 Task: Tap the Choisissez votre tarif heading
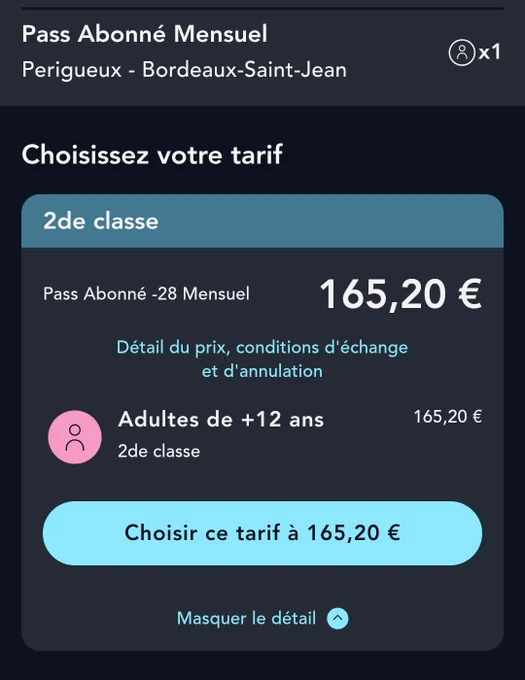[152, 155]
